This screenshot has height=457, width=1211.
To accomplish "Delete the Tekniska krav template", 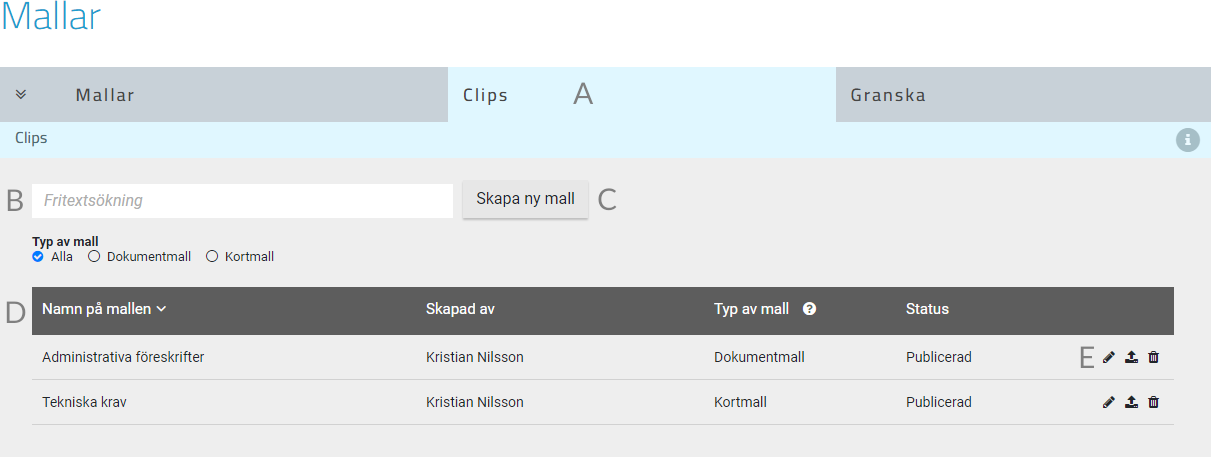I will (1153, 402).
